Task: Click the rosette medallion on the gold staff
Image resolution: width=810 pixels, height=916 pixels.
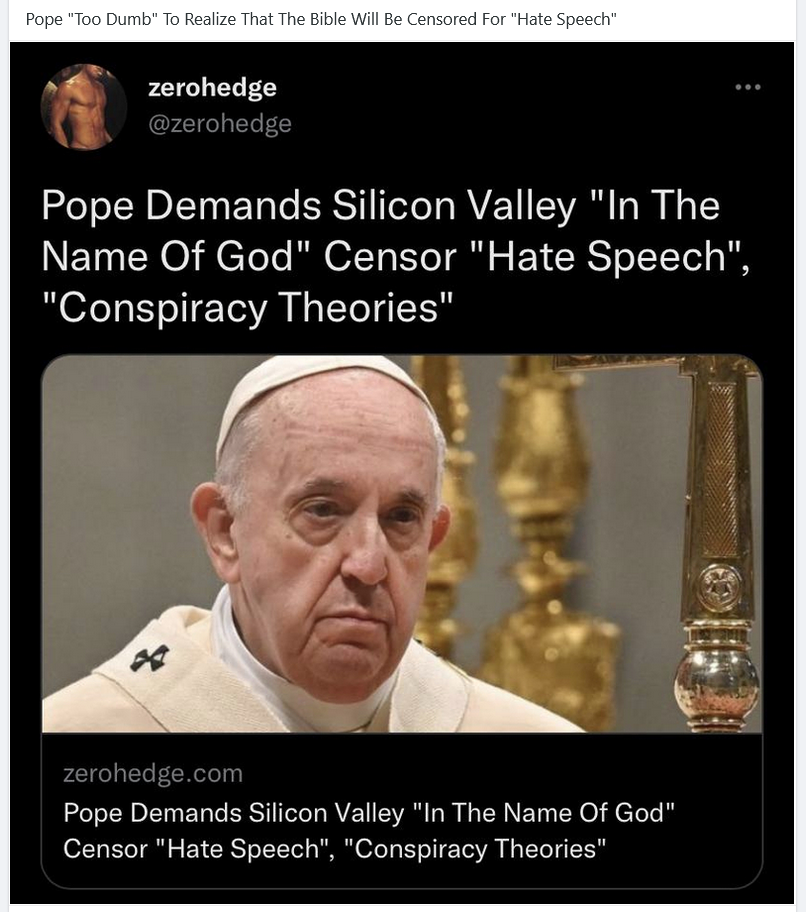Action: [720, 589]
